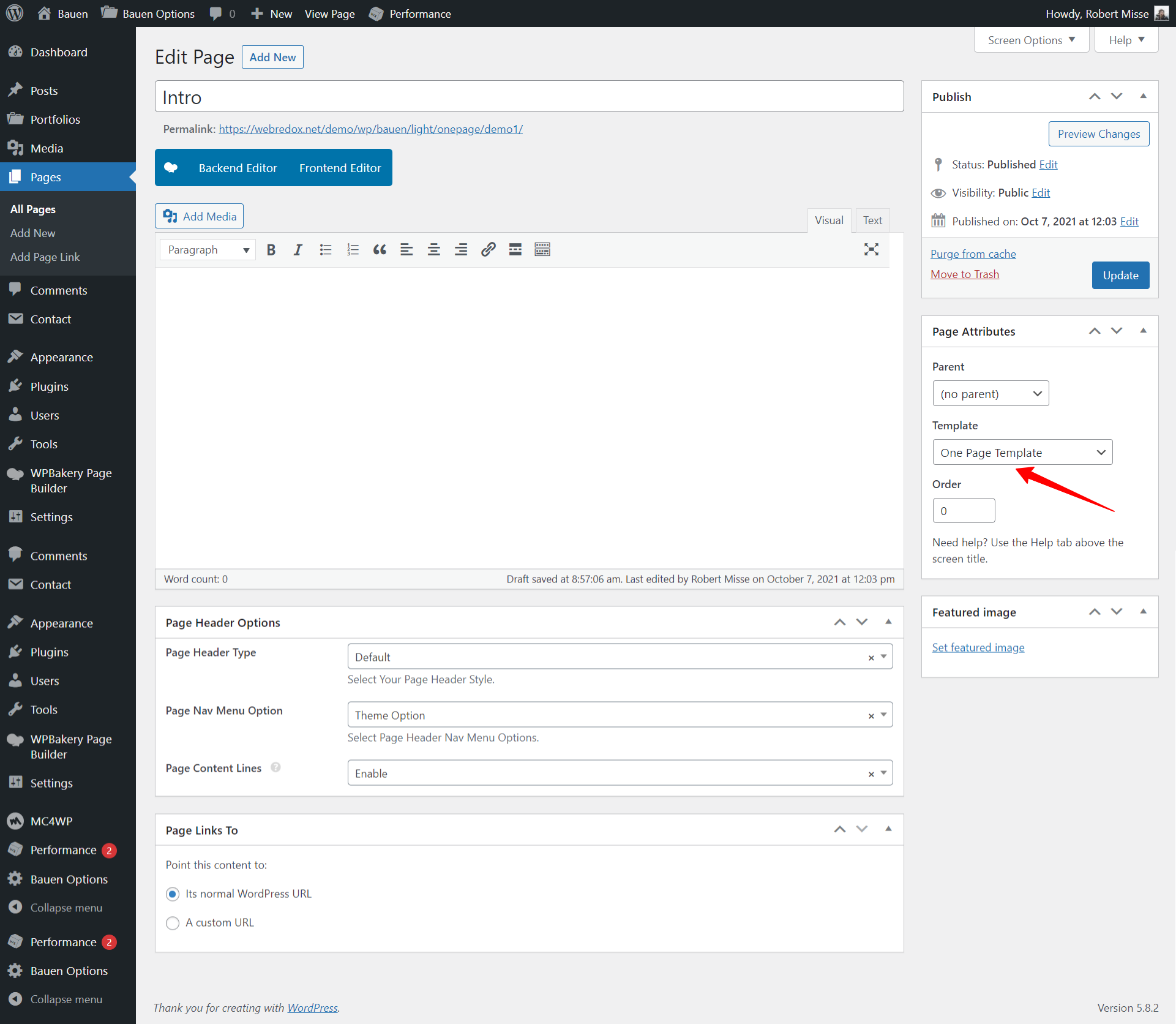
Task: Edit the publish status
Action: click(1048, 165)
